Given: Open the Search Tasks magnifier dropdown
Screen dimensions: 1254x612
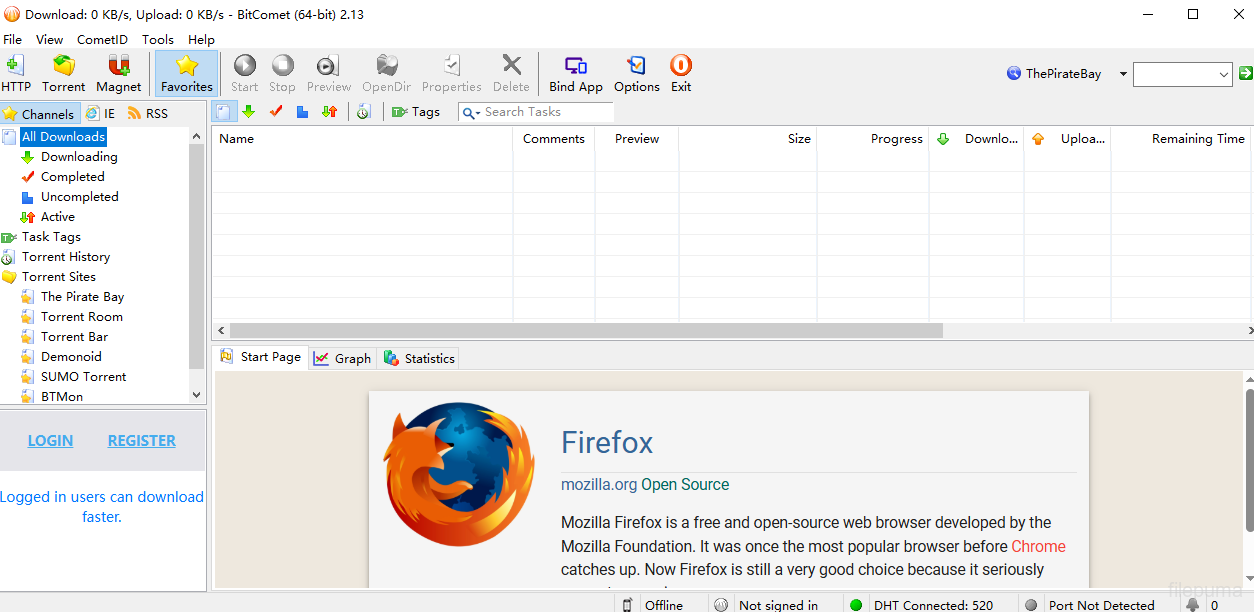Looking at the screenshot, I should [x=470, y=113].
